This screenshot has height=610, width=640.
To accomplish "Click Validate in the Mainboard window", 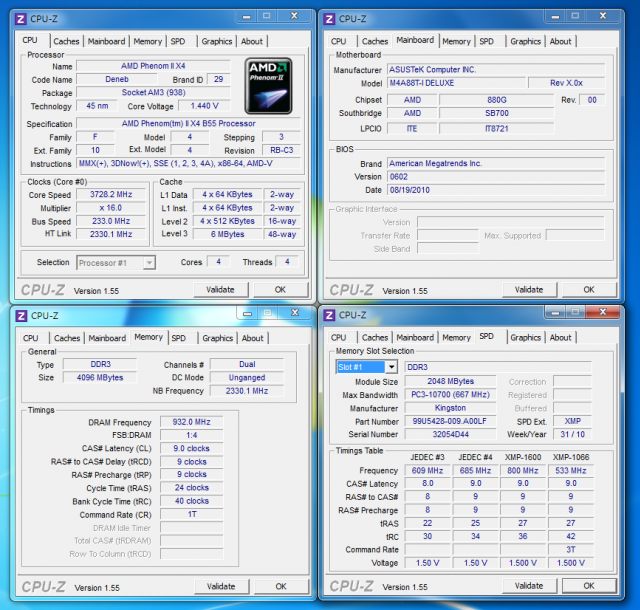I will 529,289.
